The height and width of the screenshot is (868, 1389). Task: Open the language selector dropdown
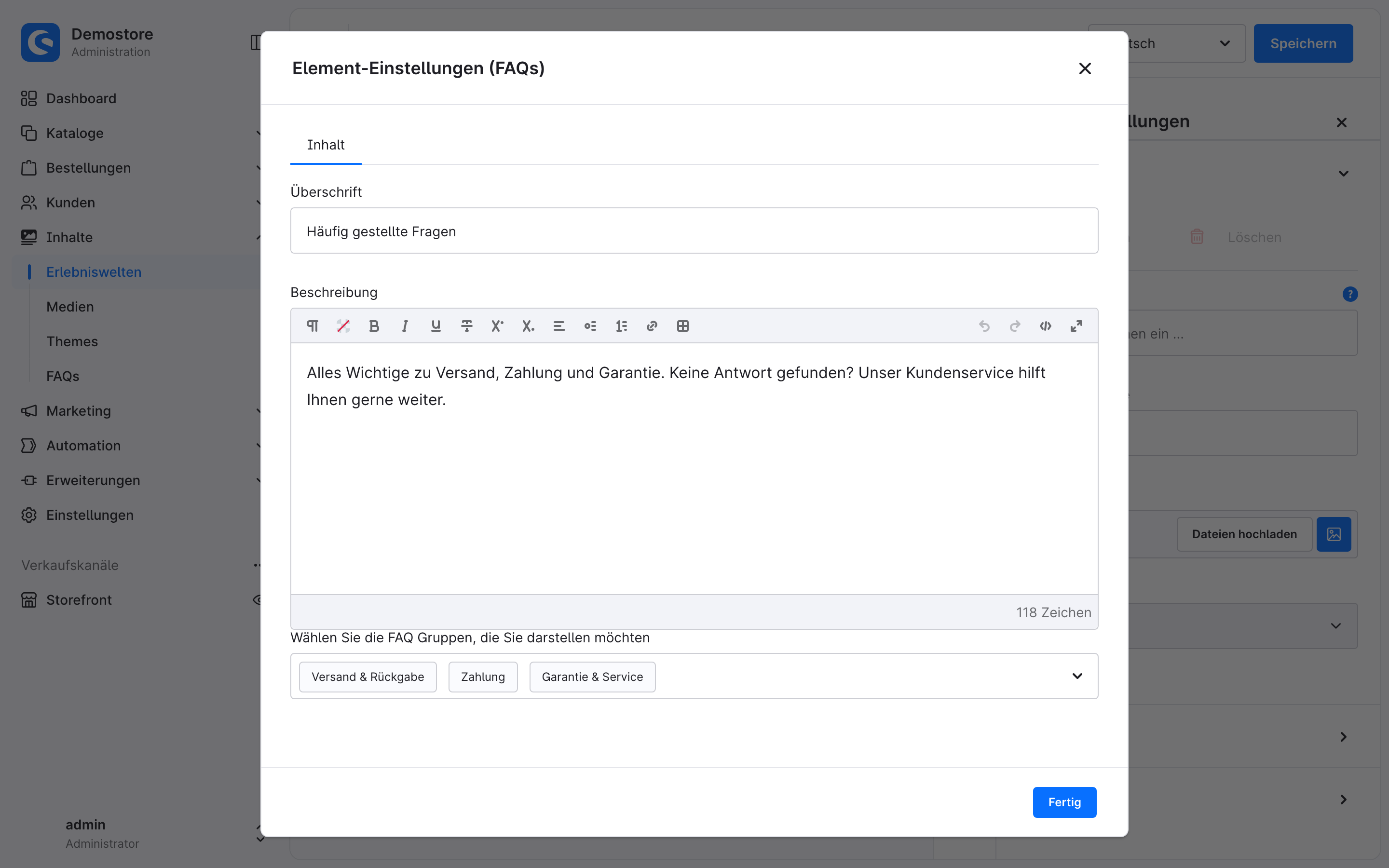pyautogui.click(x=1167, y=43)
